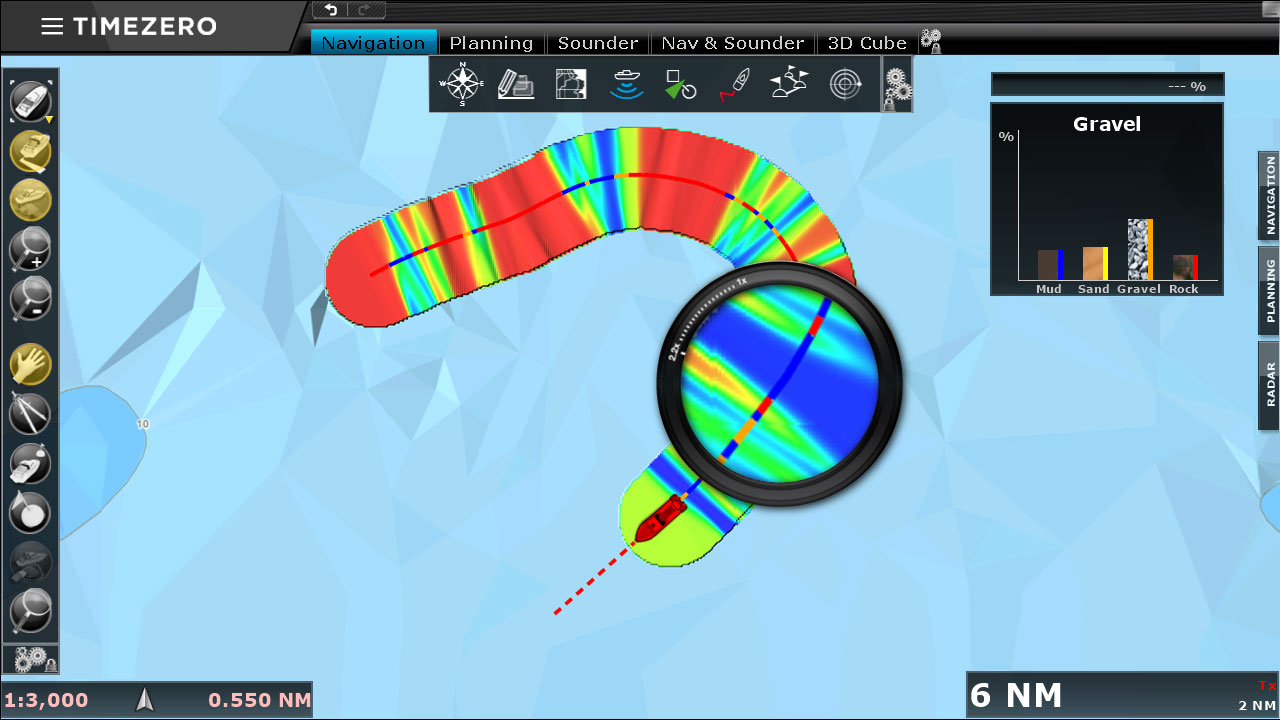
Task: Toggle the vessel track icon
Action: (x=735, y=84)
